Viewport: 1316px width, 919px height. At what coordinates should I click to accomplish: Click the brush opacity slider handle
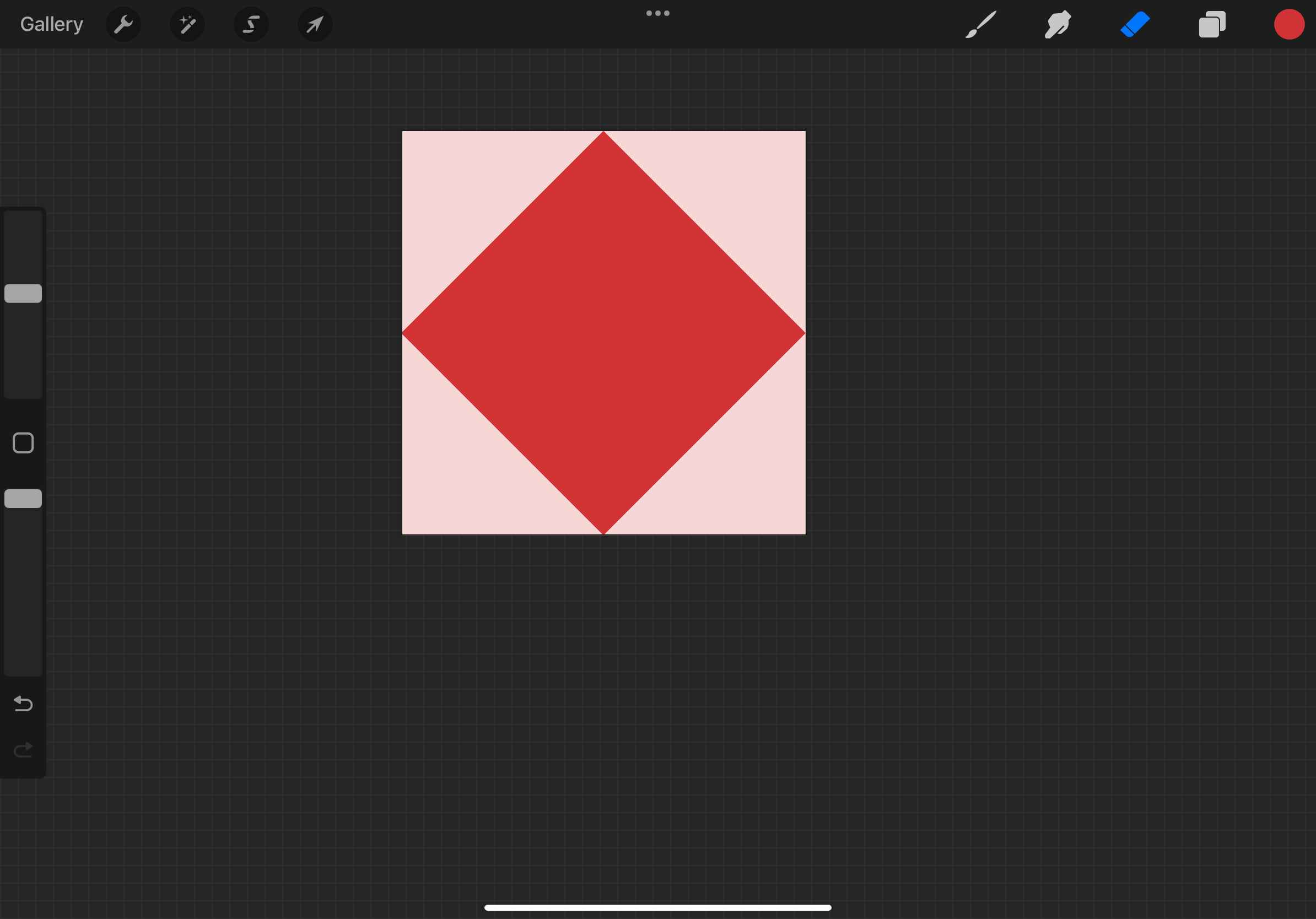click(23, 499)
